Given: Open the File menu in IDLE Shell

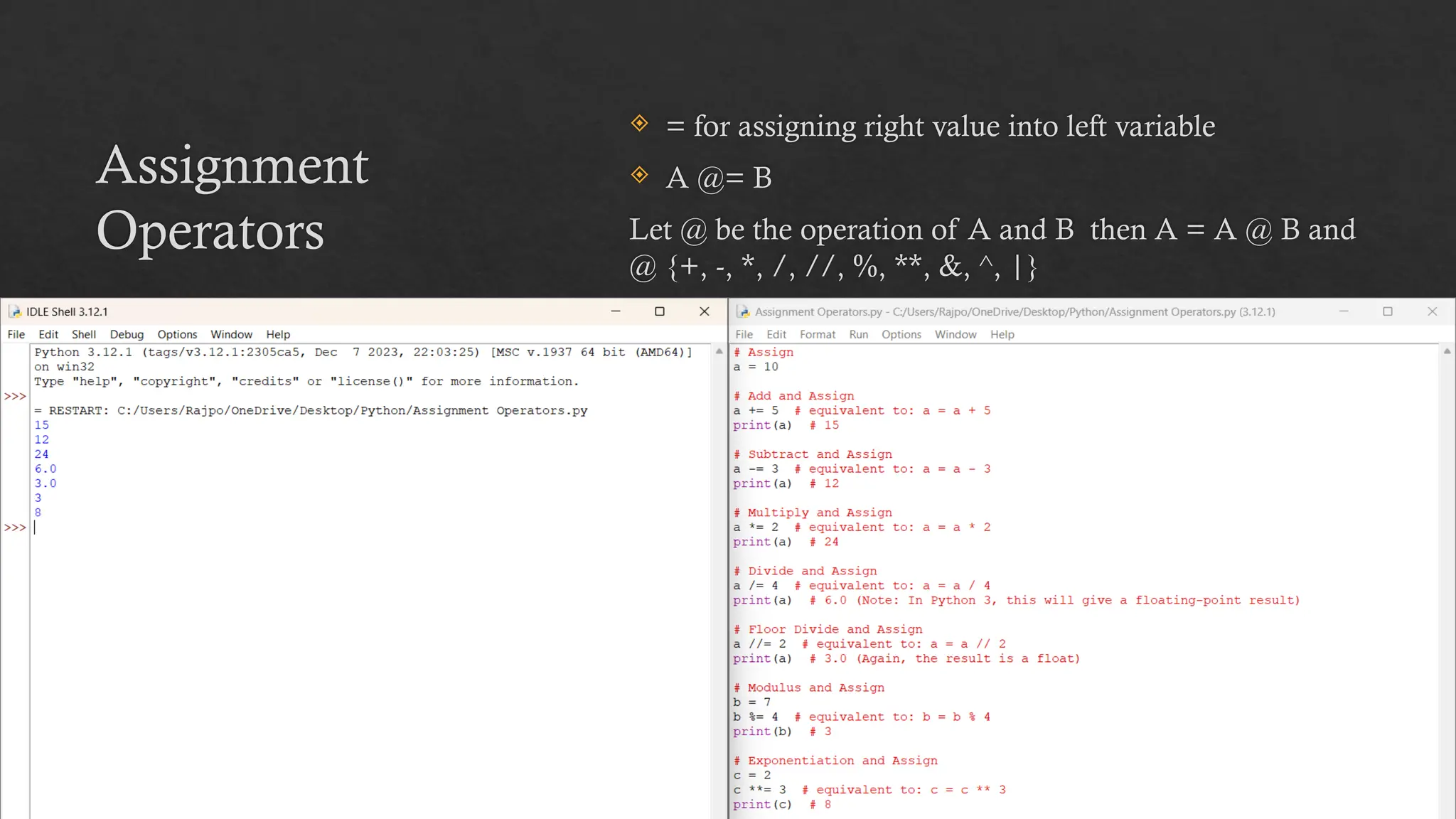Looking at the screenshot, I should click(16, 334).
